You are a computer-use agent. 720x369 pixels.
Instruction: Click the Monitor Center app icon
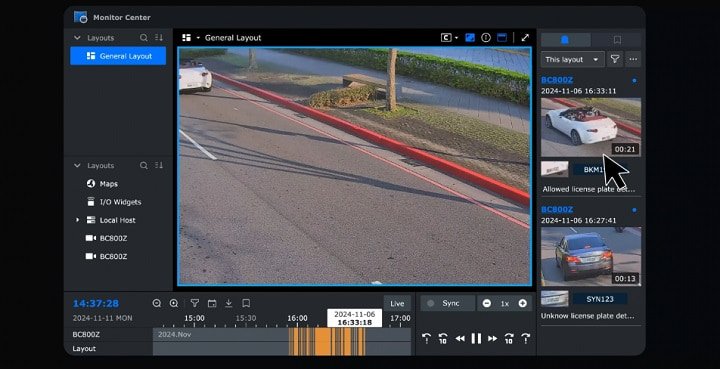click(x=80, y=17)
